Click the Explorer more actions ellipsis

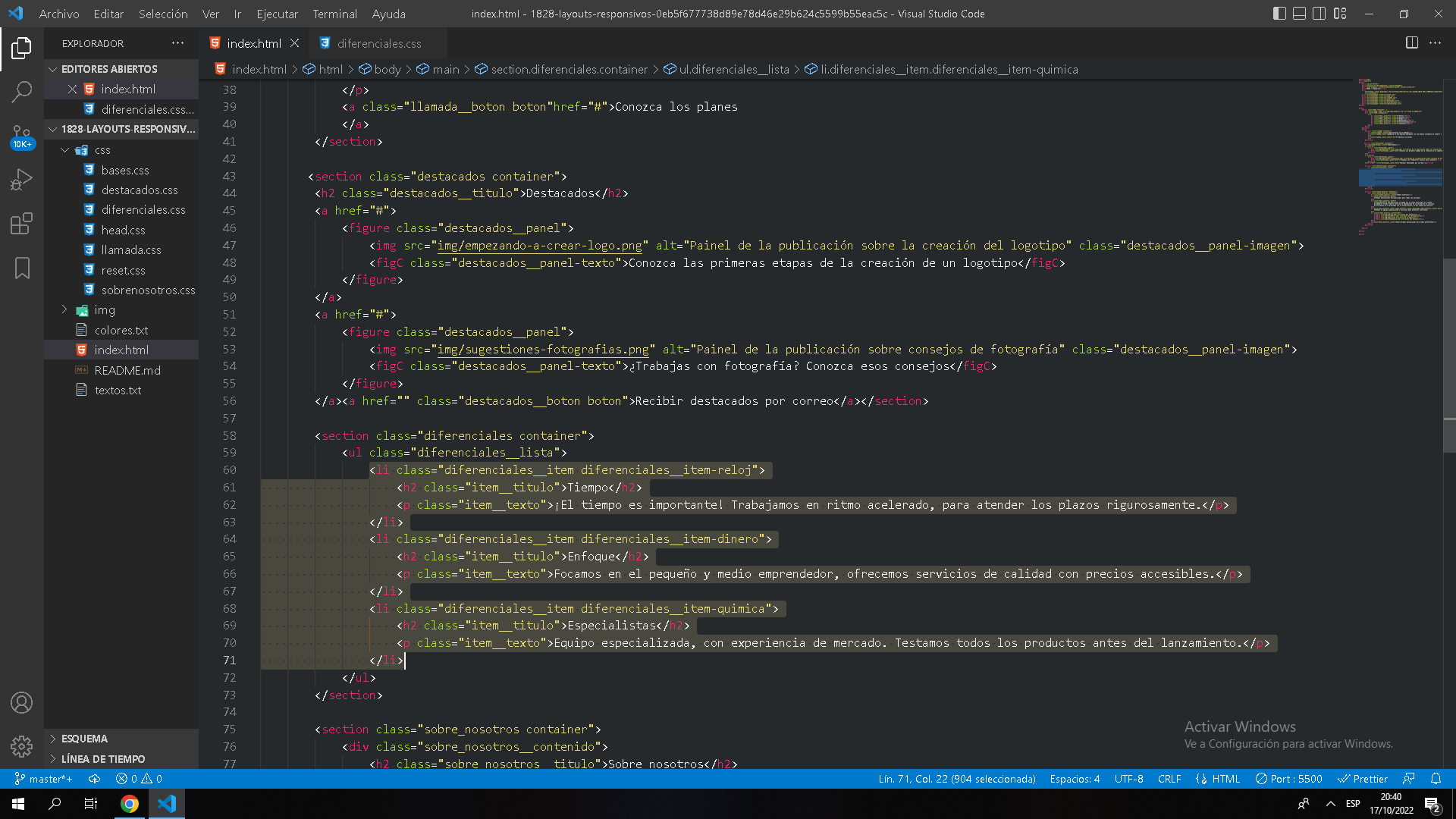click(177, 43)
